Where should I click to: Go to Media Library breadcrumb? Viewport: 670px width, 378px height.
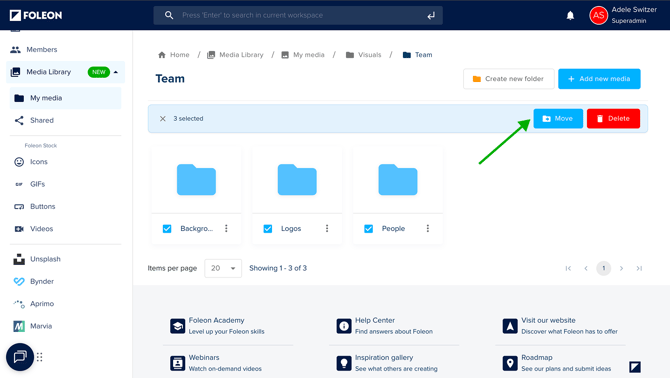tap(235, 55)
